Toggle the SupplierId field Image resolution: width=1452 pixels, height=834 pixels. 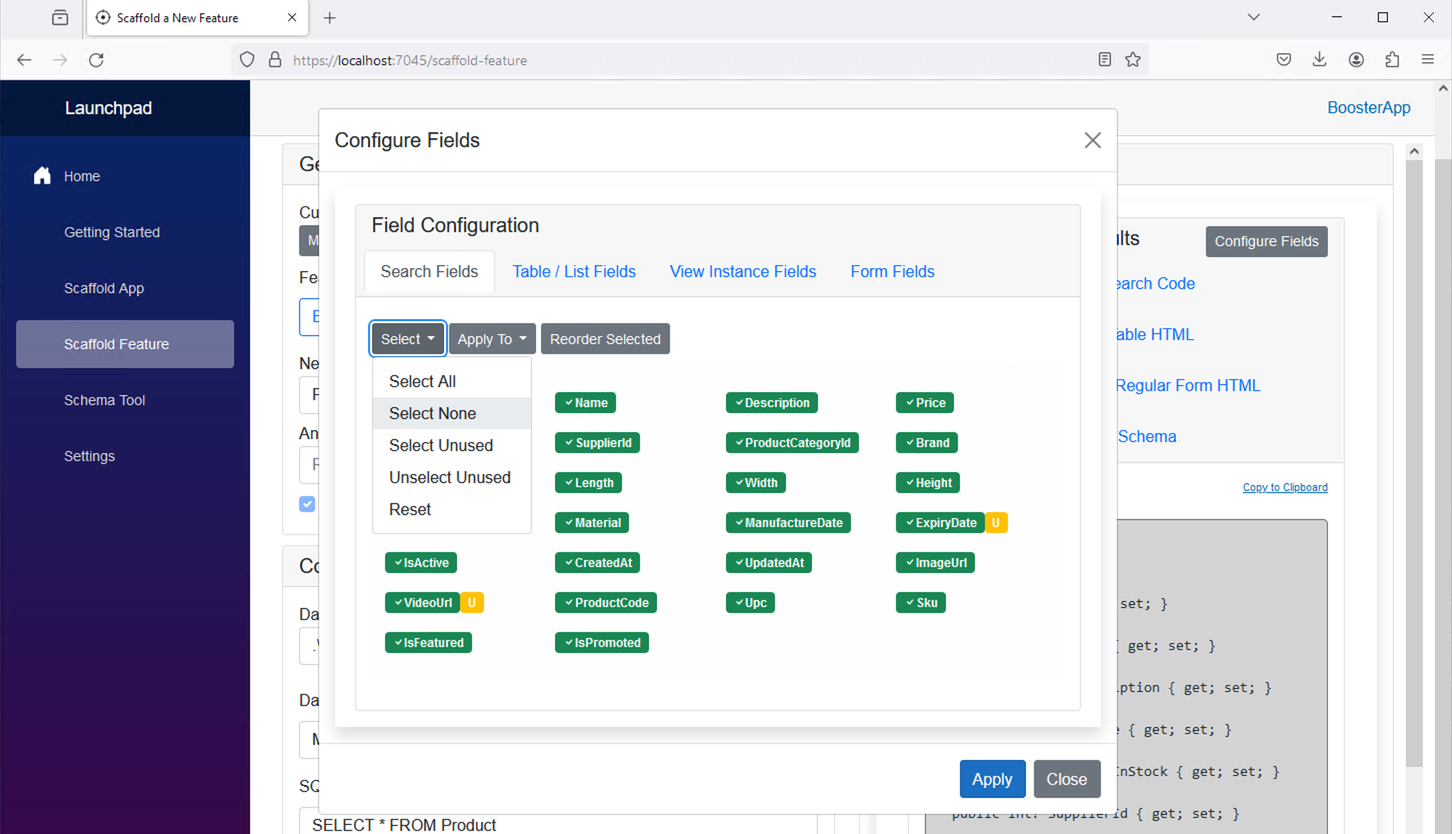(598, 443)
